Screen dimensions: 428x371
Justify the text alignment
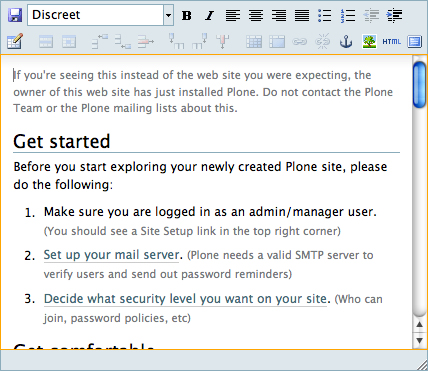click(x=302, y=15)
